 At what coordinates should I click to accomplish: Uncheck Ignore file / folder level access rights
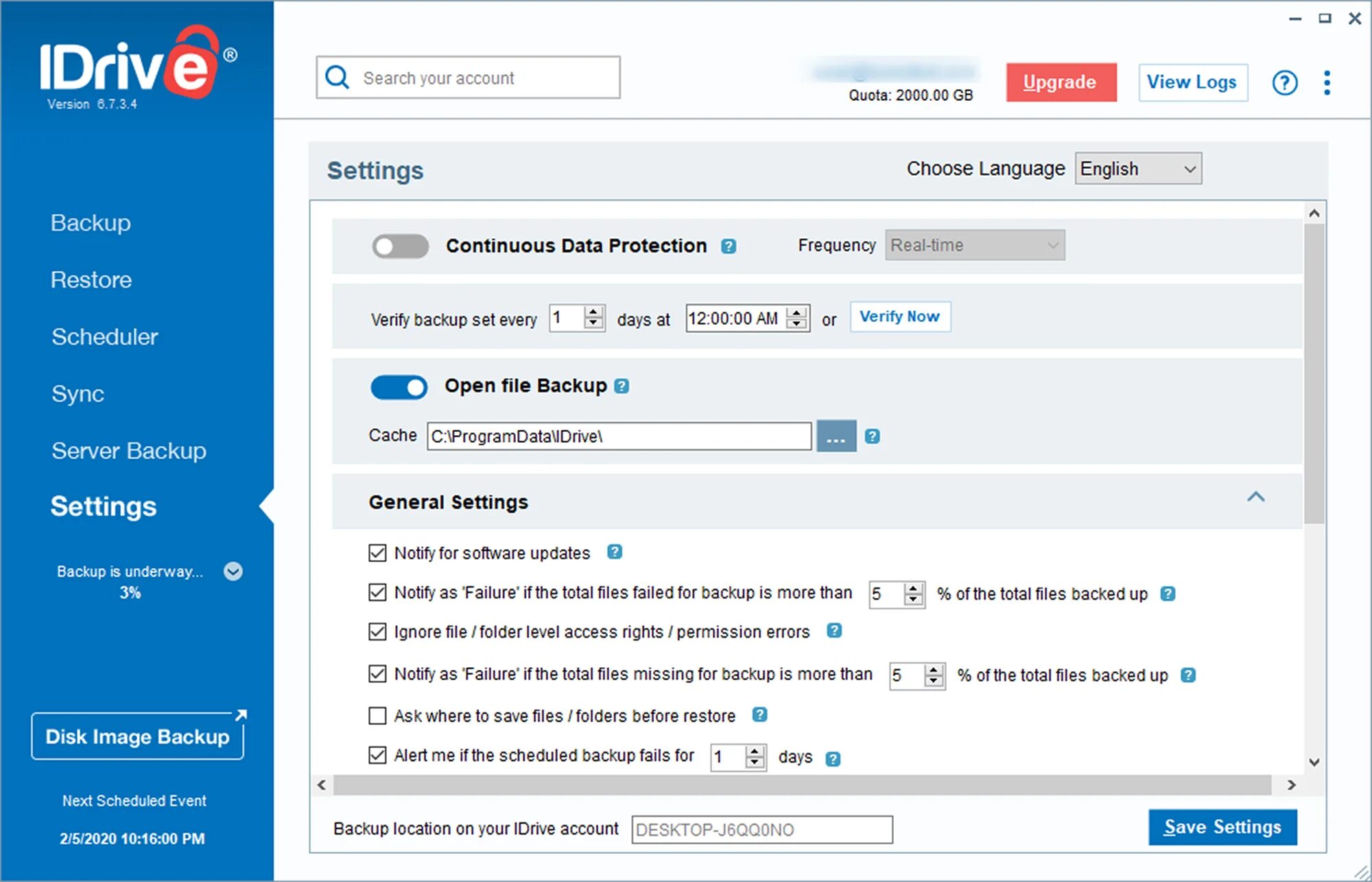pyautogui.click(x=377, y=631)
